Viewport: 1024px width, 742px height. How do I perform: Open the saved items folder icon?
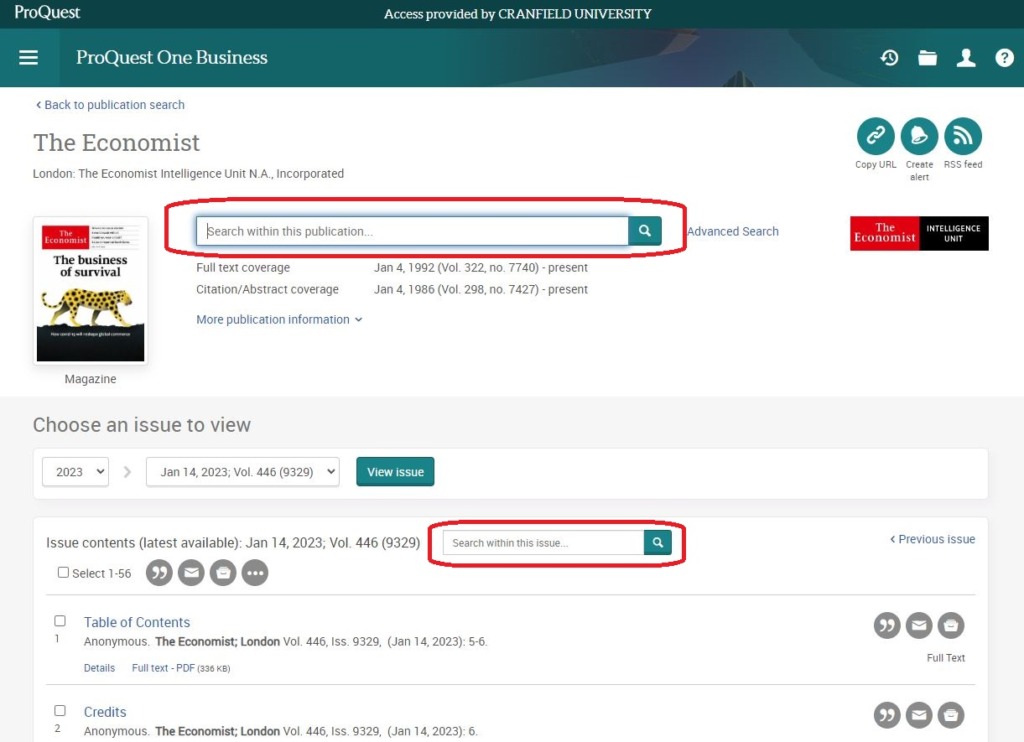click(928, 58)
